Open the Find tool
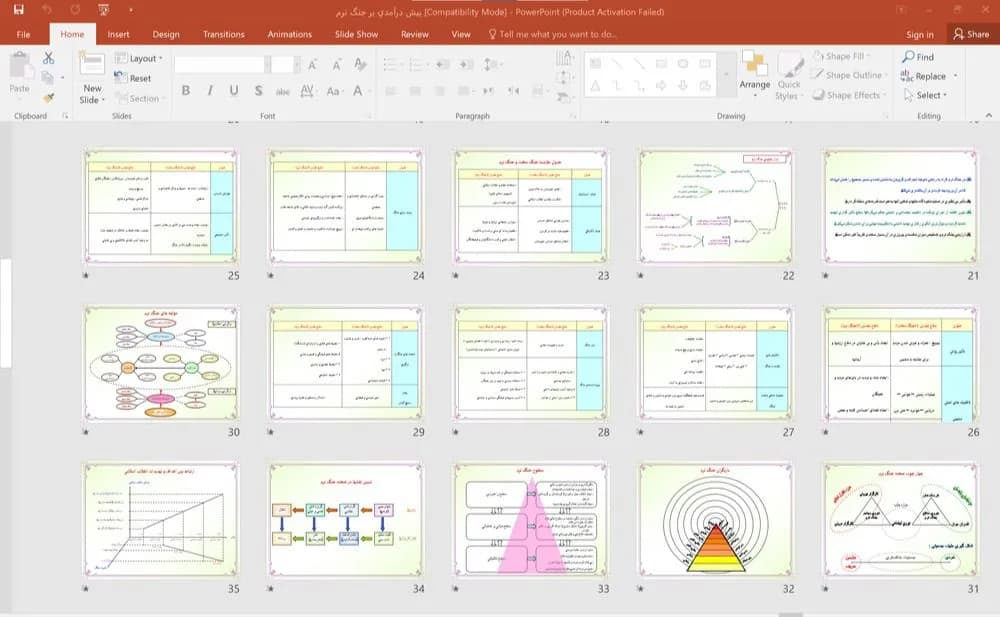 (x=918, y=57)
